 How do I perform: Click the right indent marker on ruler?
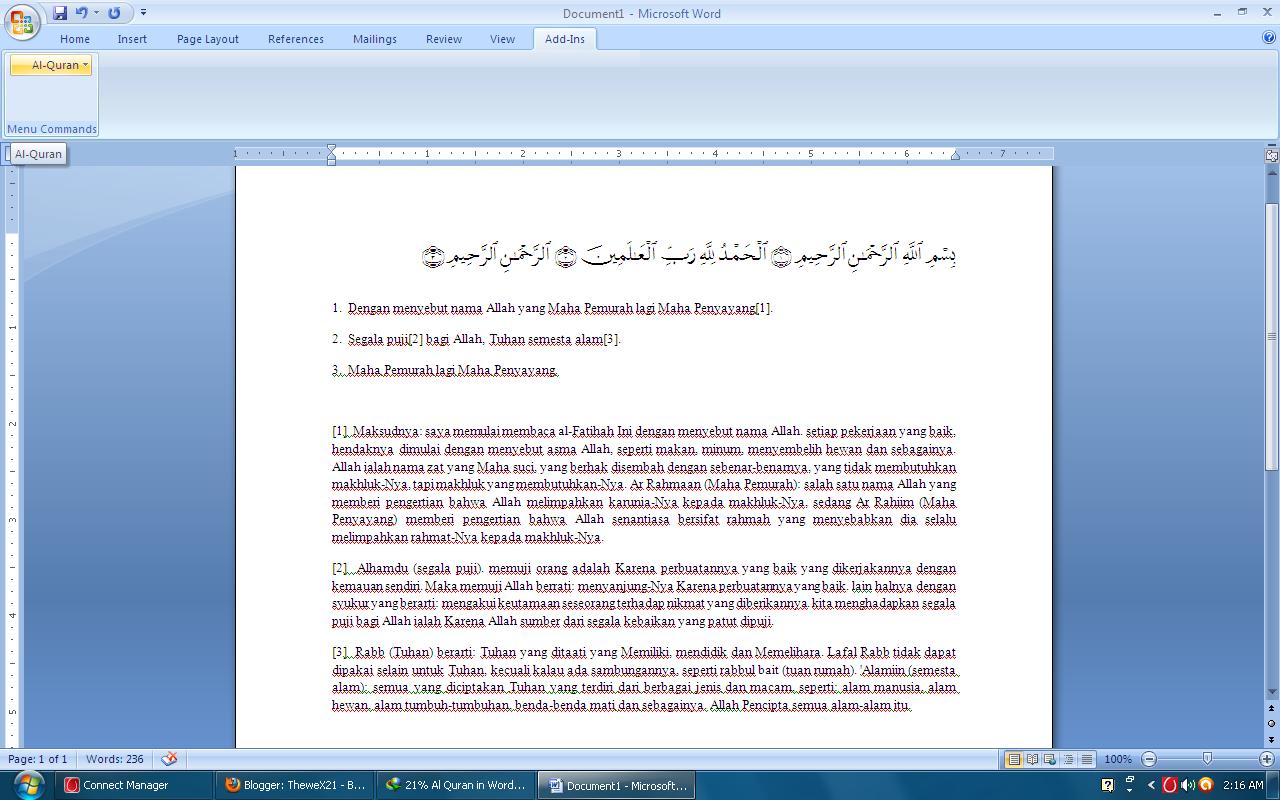click(955, 156)
